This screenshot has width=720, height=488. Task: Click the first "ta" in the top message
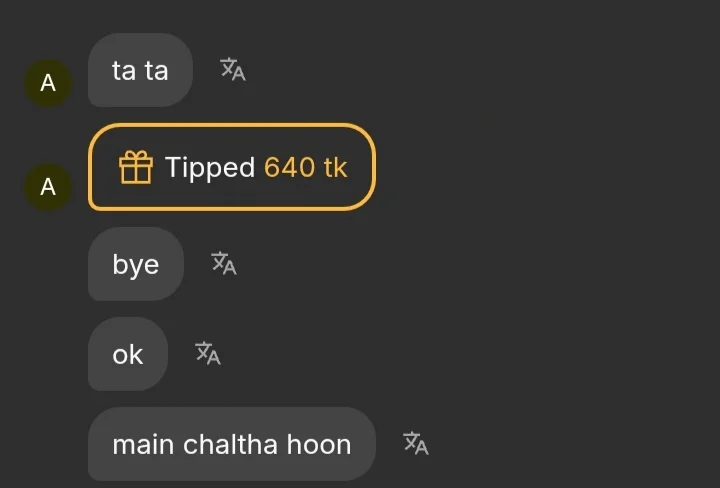coord(124,70)
